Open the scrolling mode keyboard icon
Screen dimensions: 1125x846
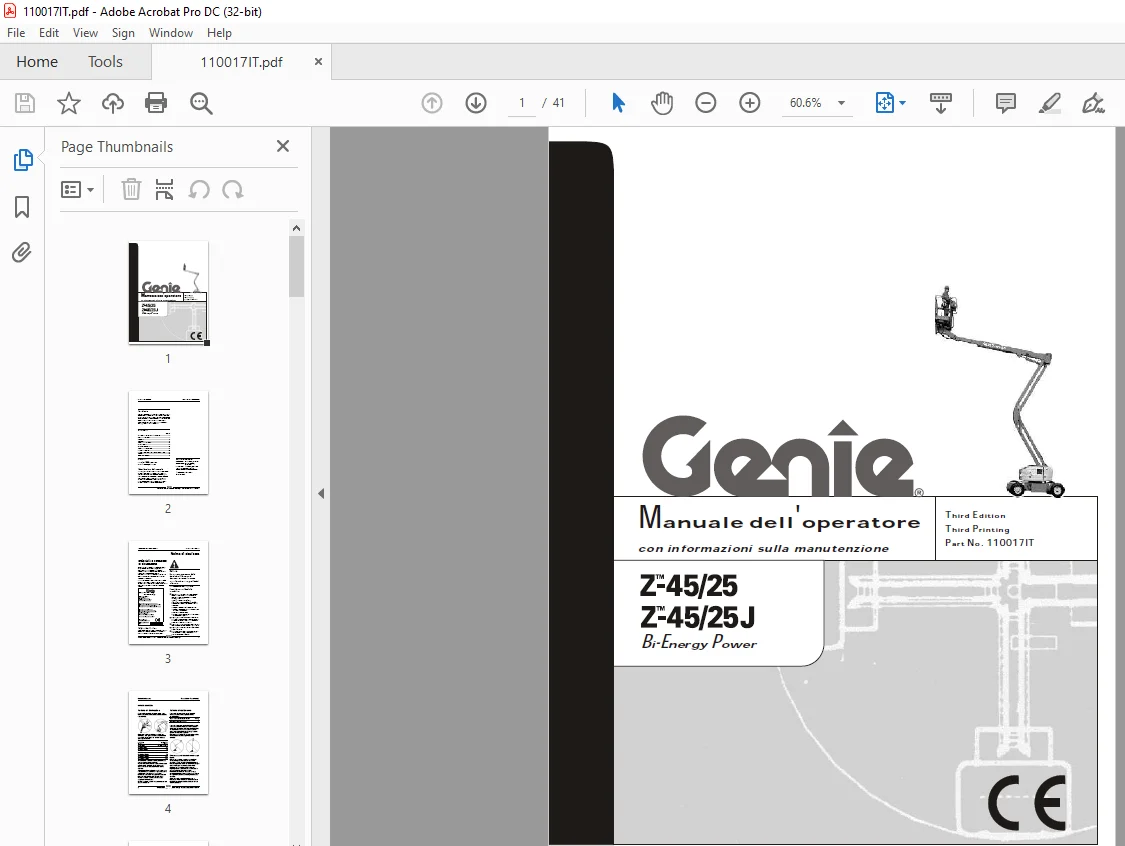(941, 103)
